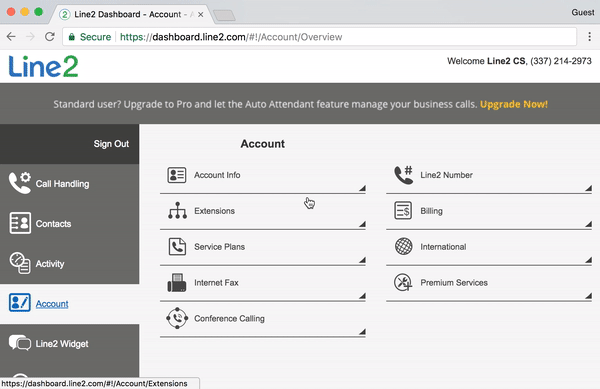Click the Line2 Number phone hash icon
Screen dimensions: 600x389
404,175
